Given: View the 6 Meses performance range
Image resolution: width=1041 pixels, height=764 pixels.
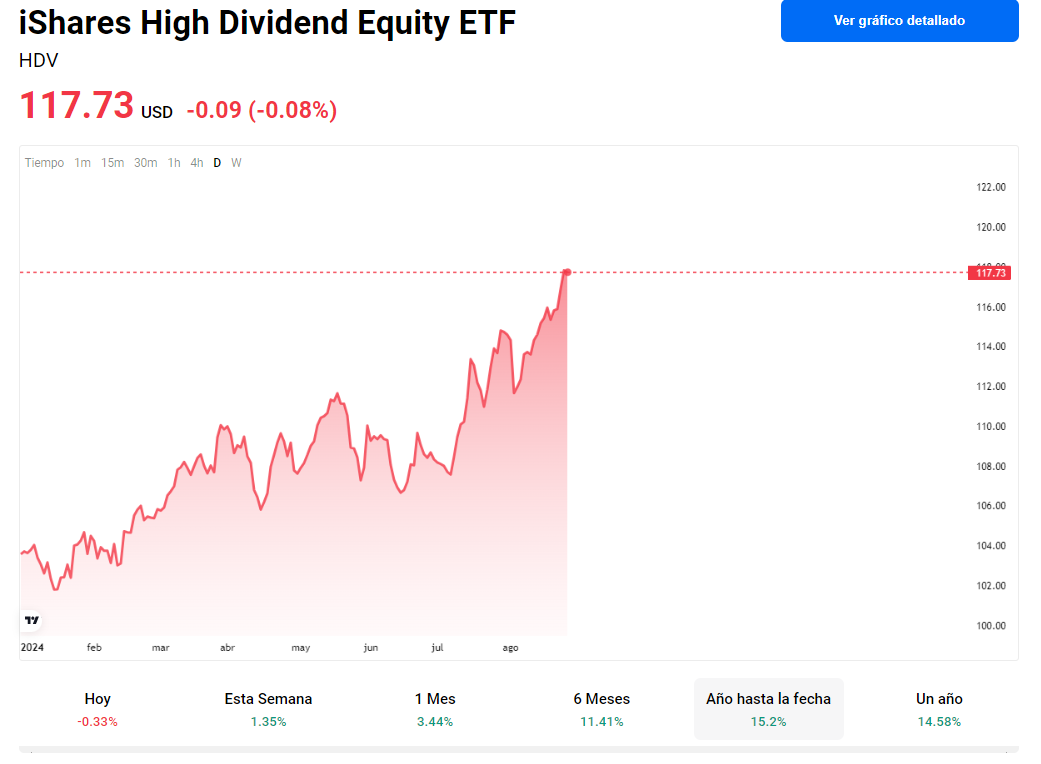Looking at the screenshot, I should click(x=602, y=709).
